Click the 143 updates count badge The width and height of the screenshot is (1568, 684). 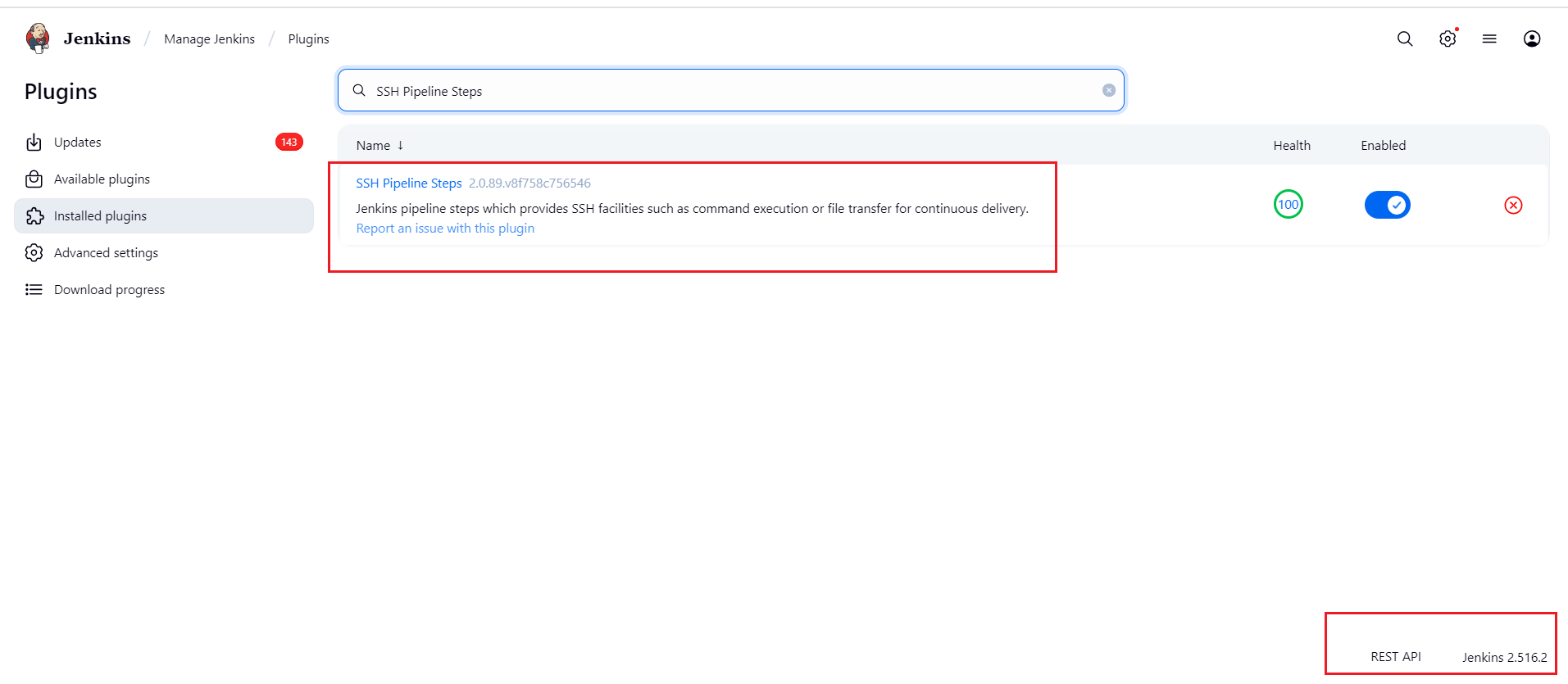click(x=289, y=143)
